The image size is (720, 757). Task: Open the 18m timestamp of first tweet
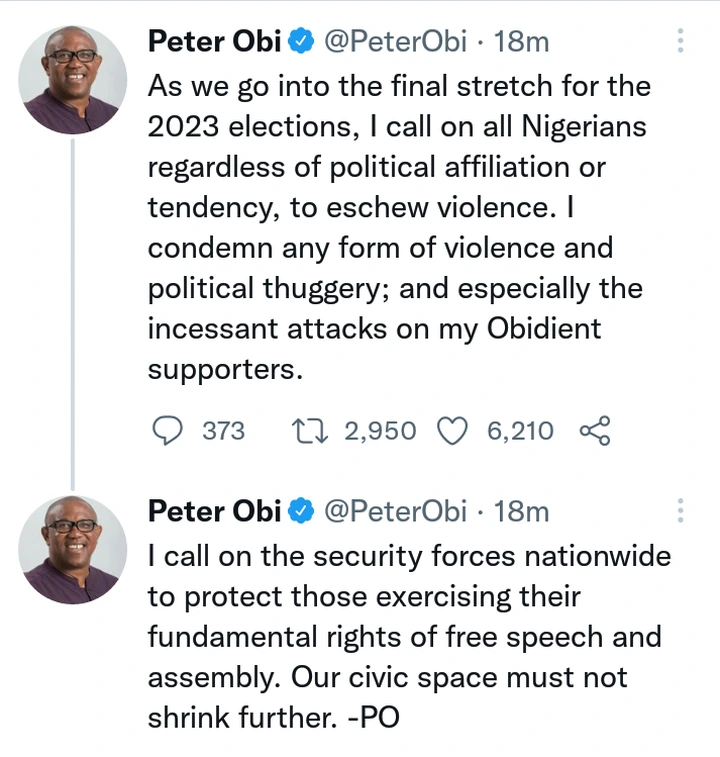tap(521, 41)
